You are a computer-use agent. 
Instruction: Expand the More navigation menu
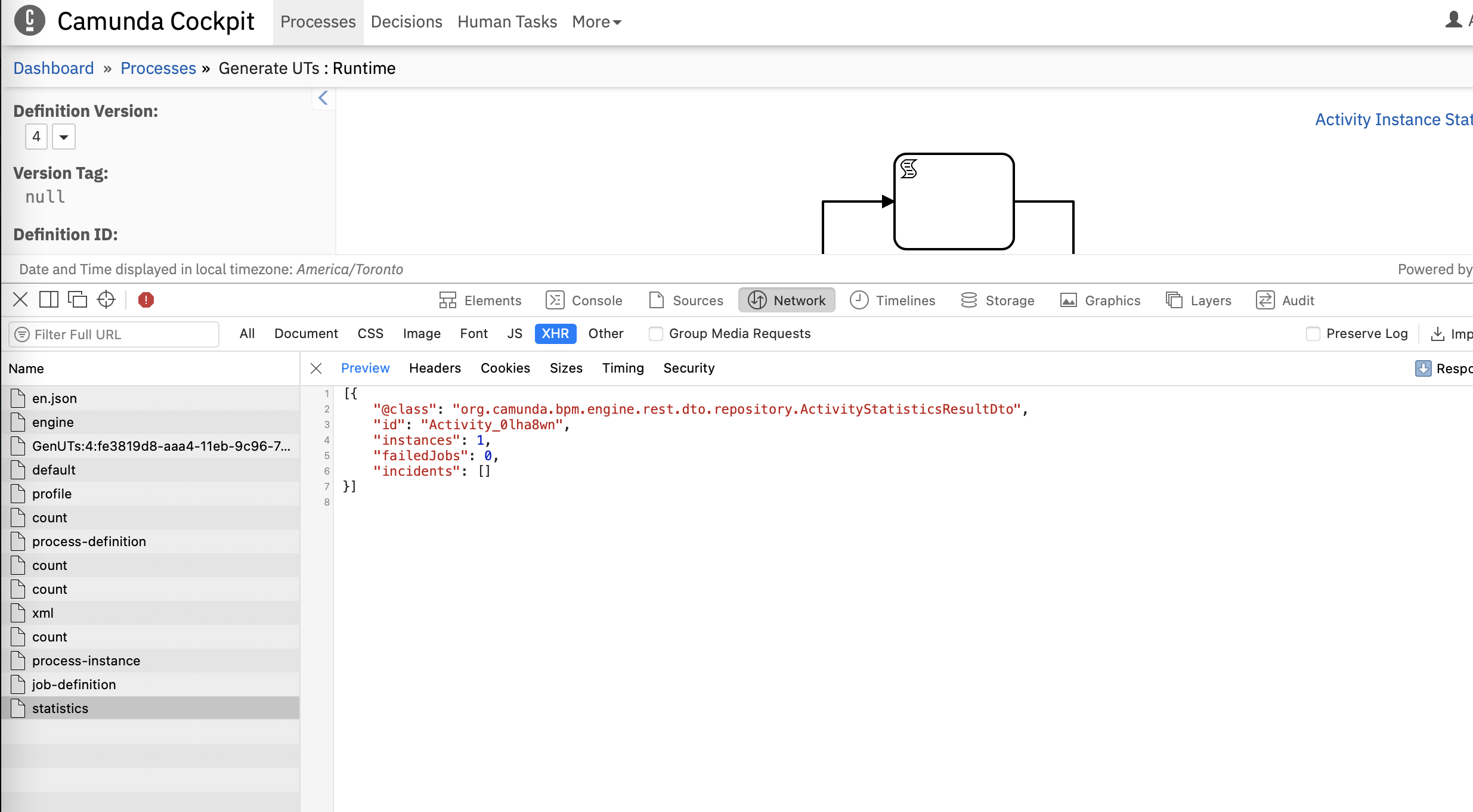596,22
